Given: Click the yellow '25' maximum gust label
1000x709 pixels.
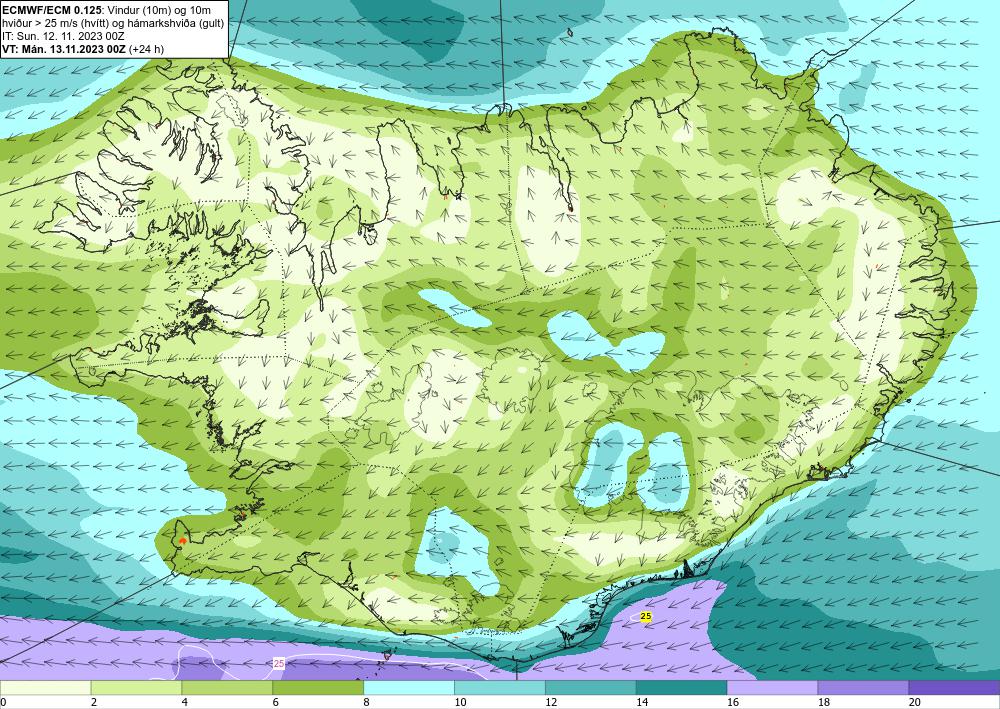Looking at the screenshot, I should [646, 617].
